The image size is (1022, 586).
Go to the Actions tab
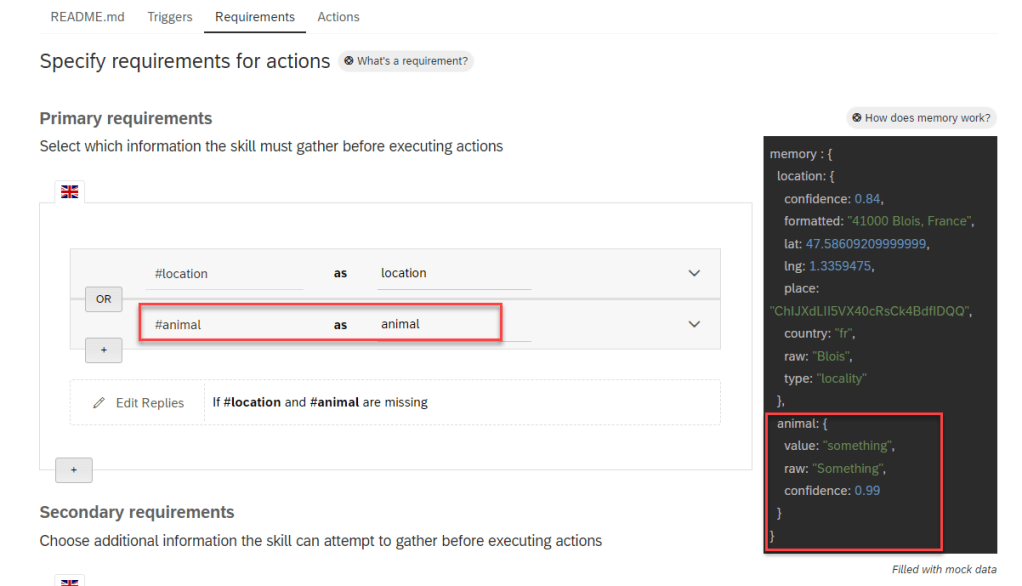(x=338, y=17)
